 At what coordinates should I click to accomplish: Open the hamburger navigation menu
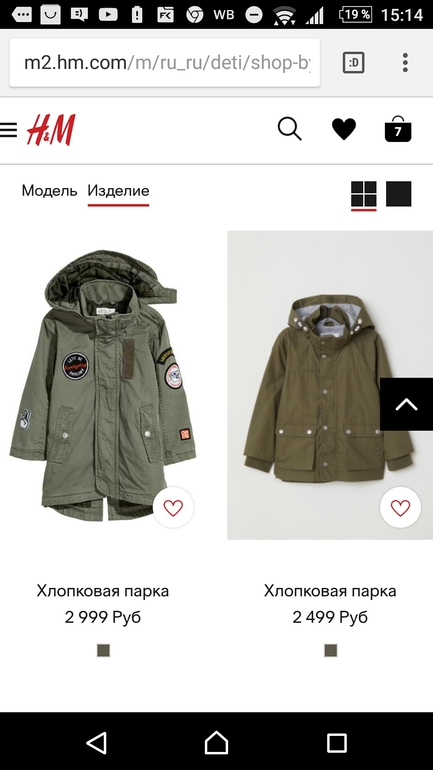(x=8, y=130)
